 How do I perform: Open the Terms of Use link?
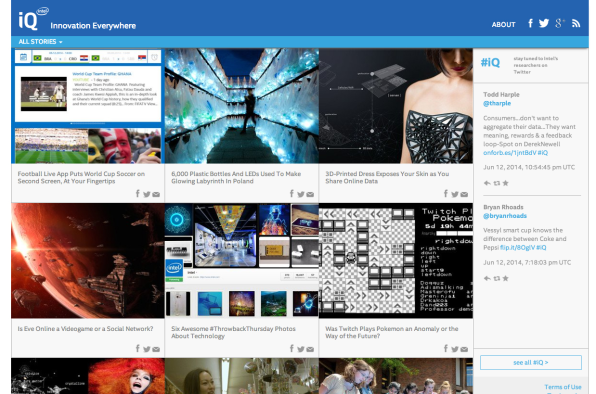pos(563,387)
